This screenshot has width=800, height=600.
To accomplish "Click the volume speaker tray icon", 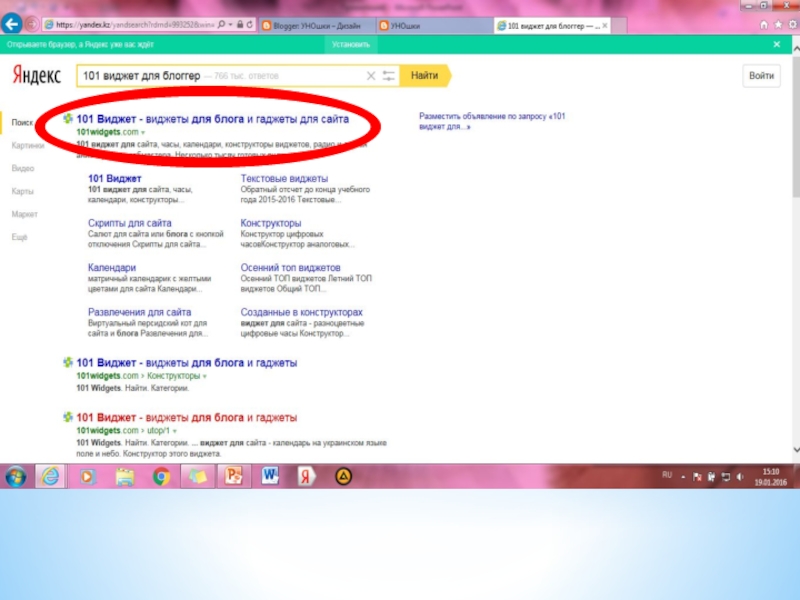I will (x=740, y=477).
